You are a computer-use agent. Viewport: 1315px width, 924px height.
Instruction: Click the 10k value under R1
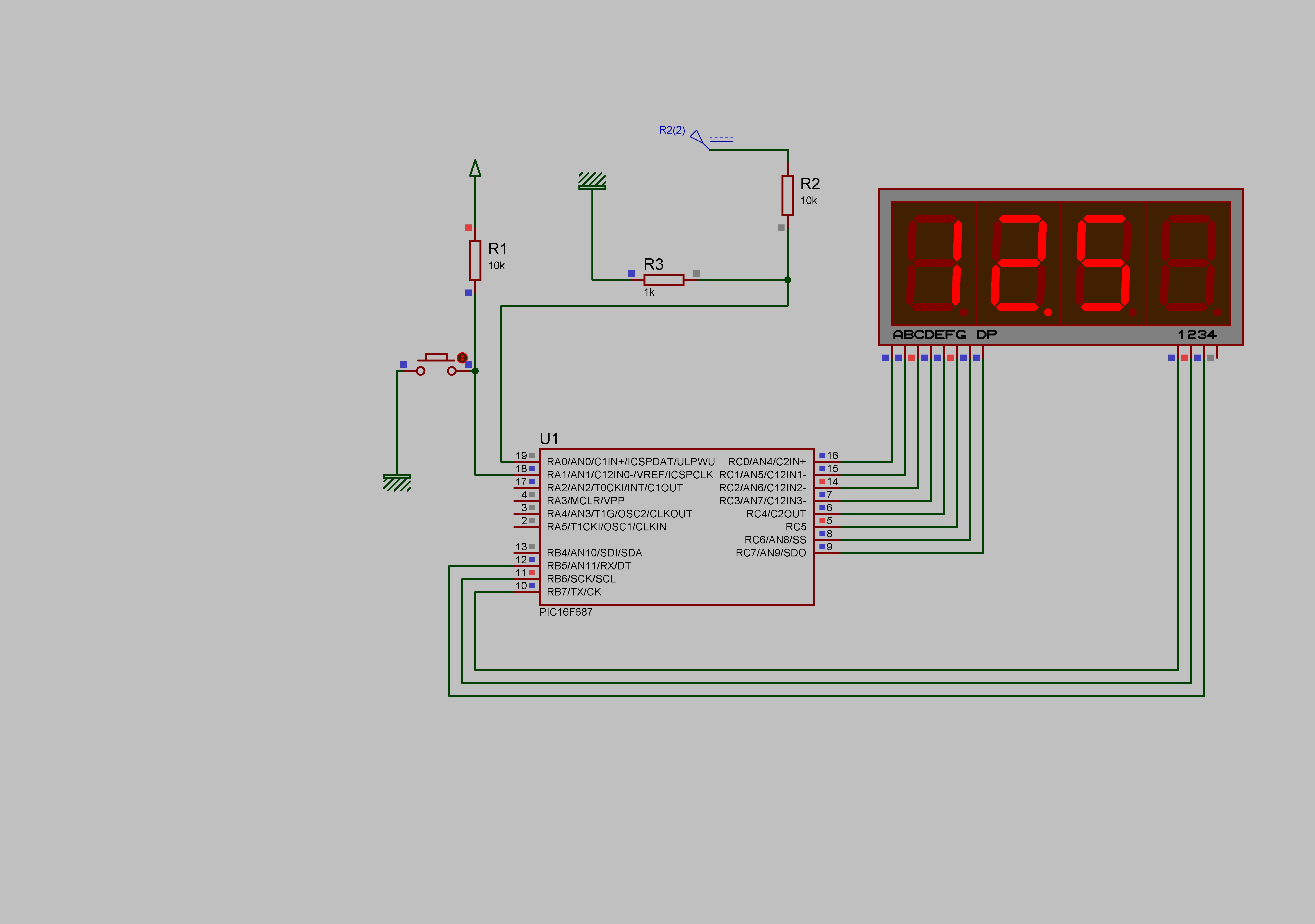(497, 266)
